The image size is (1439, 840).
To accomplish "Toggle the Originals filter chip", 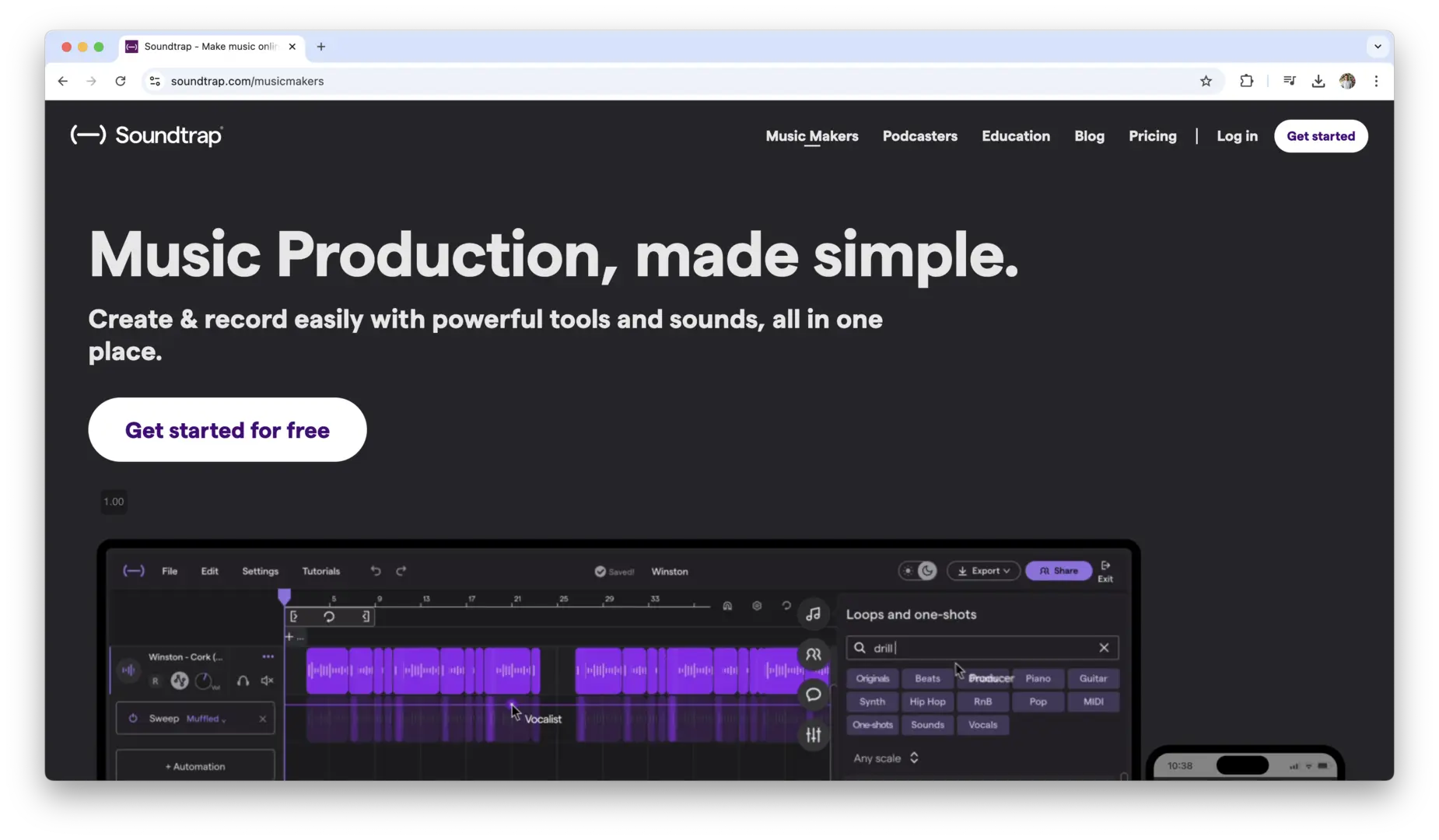I will pos(873,678).
